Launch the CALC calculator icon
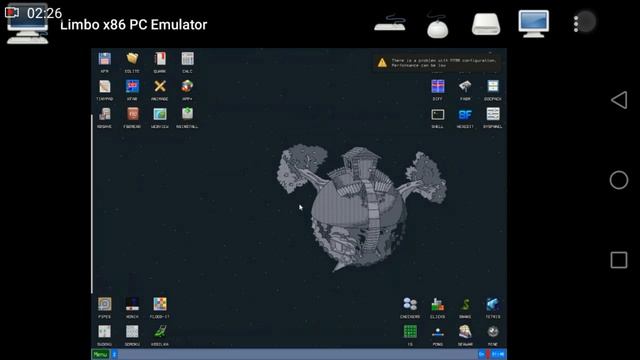 coord(187,59)
